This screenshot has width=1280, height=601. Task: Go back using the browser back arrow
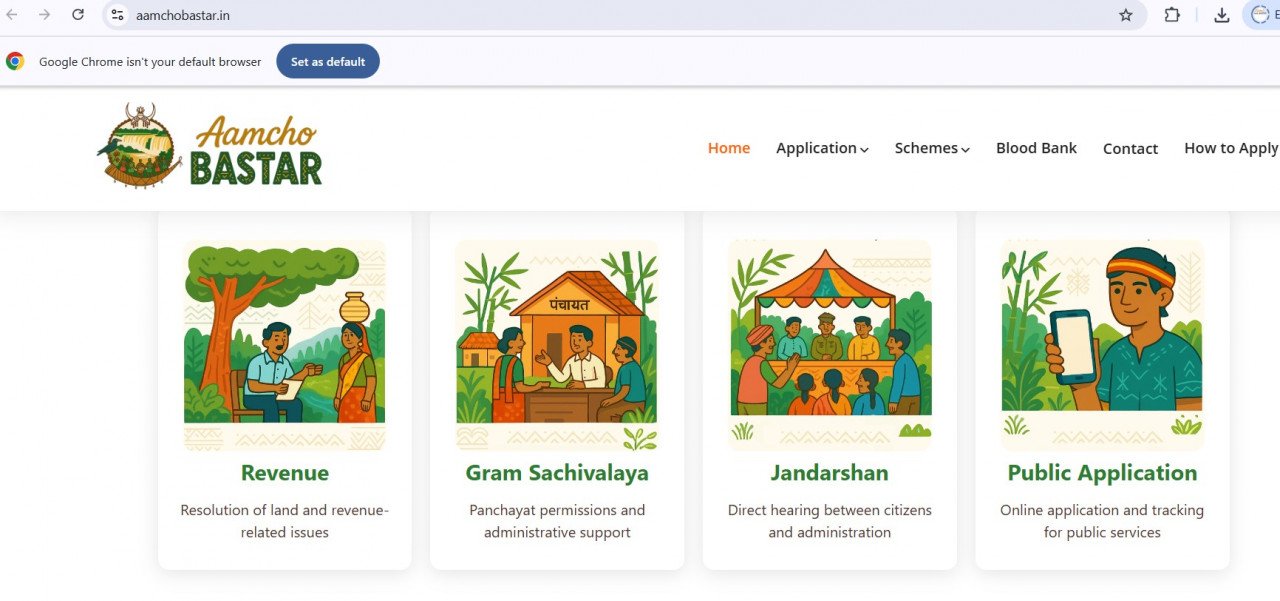(x=12, y=15)
